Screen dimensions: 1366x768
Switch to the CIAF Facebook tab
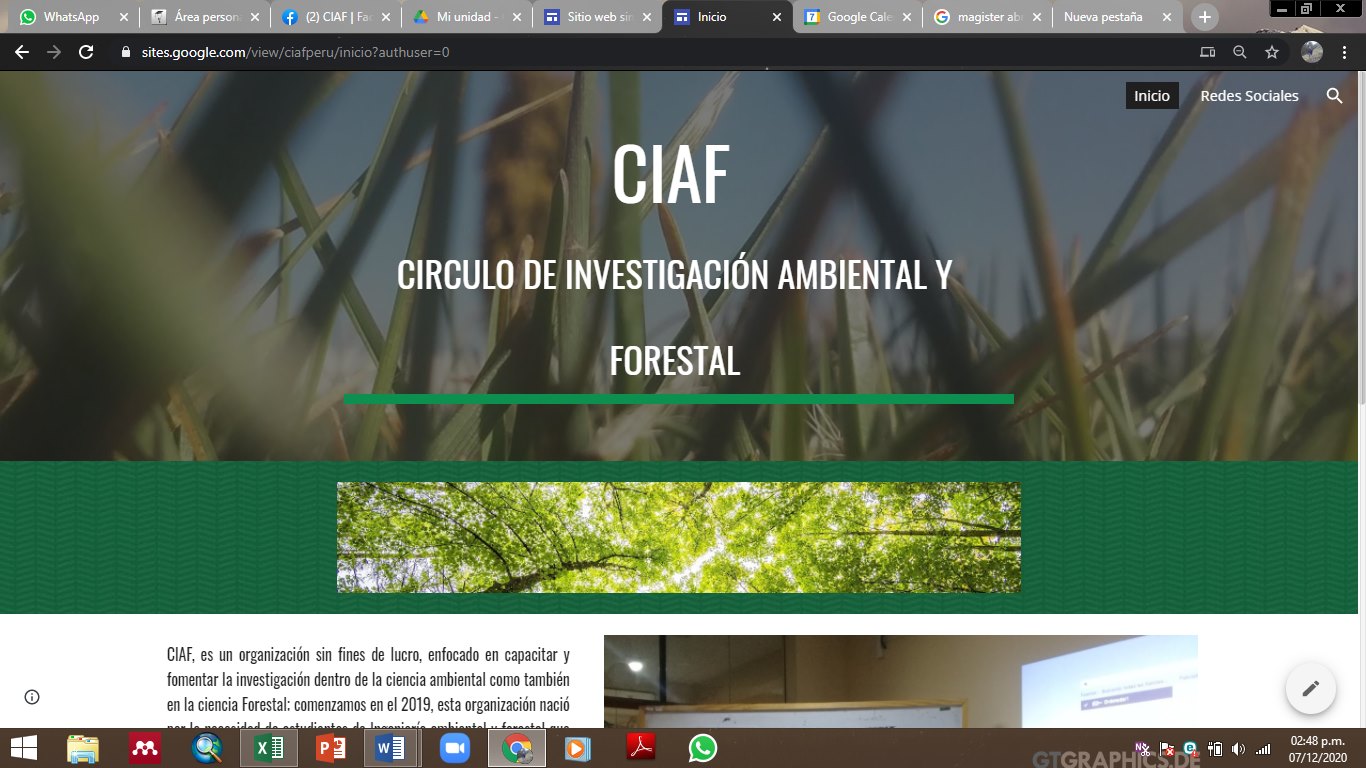335,17
